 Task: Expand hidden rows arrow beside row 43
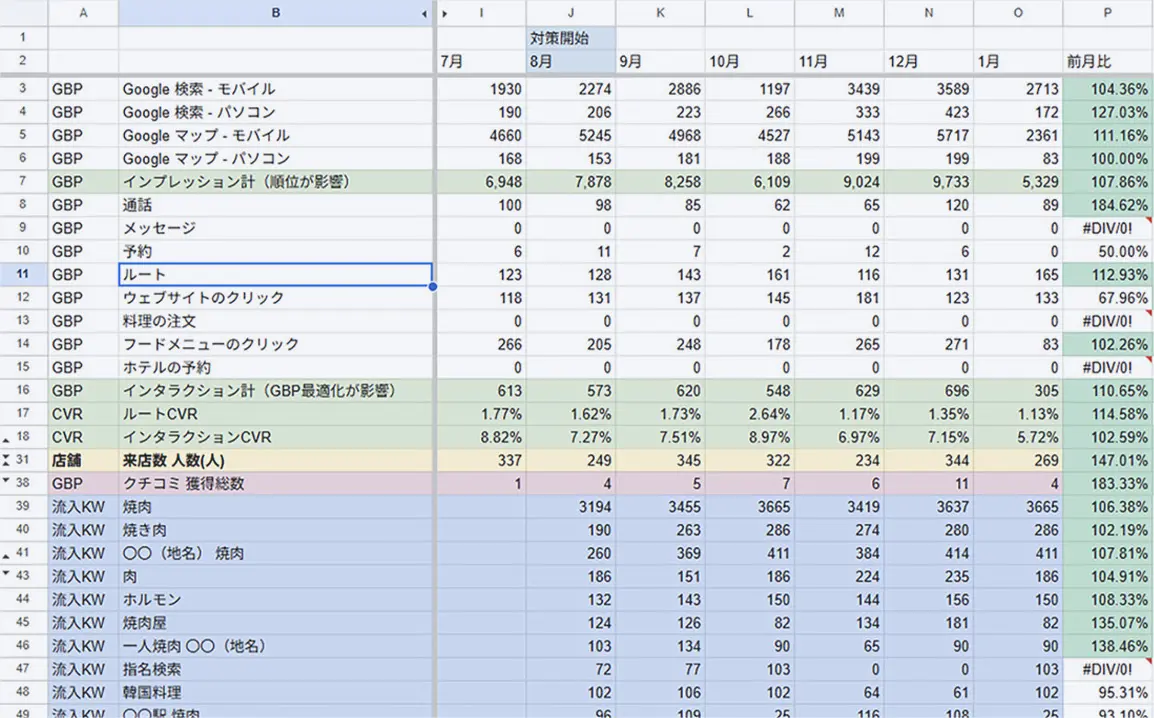pos(7,573)
